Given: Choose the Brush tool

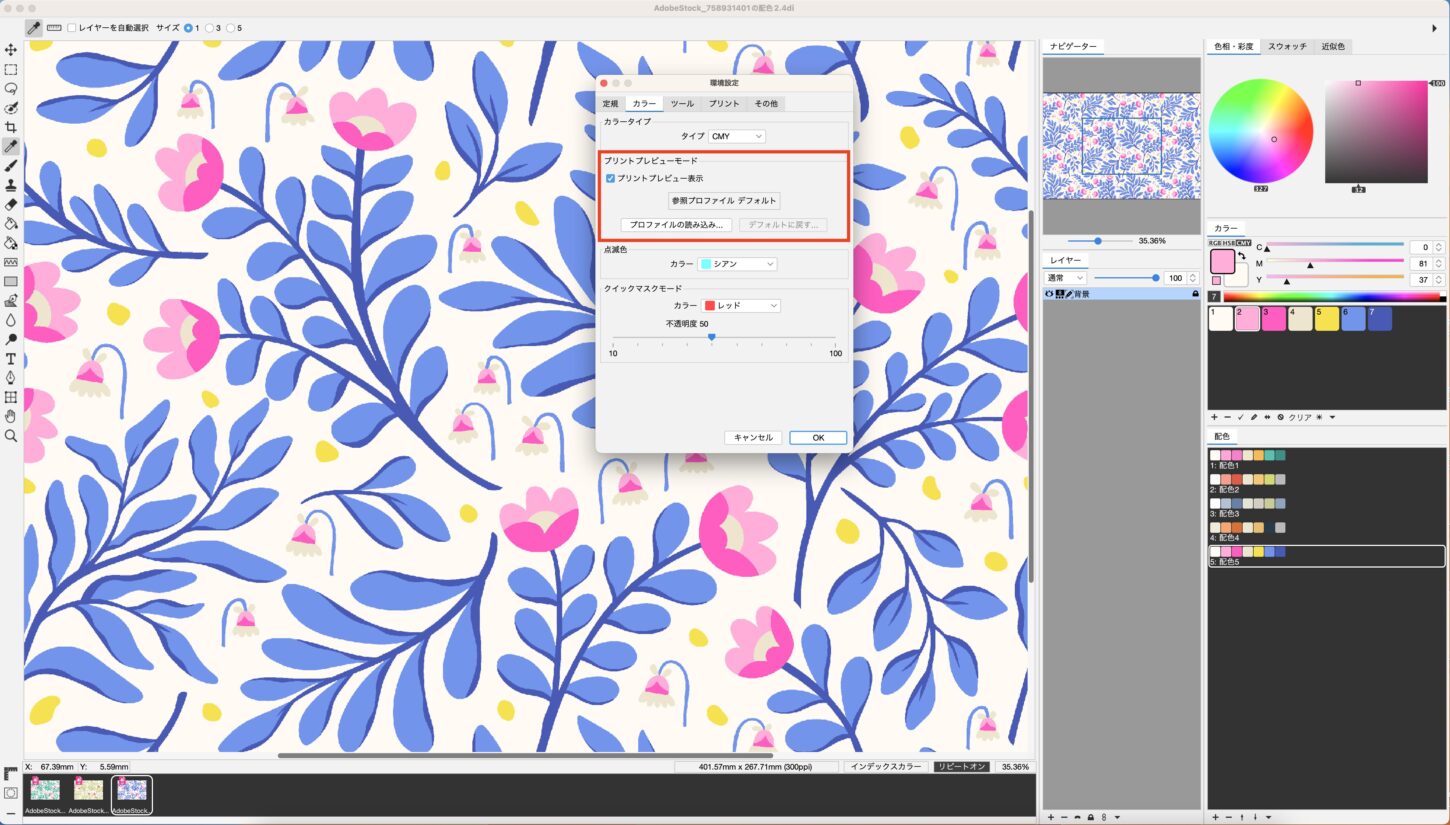Looking at the screenshot, I should tap(11, 166).
